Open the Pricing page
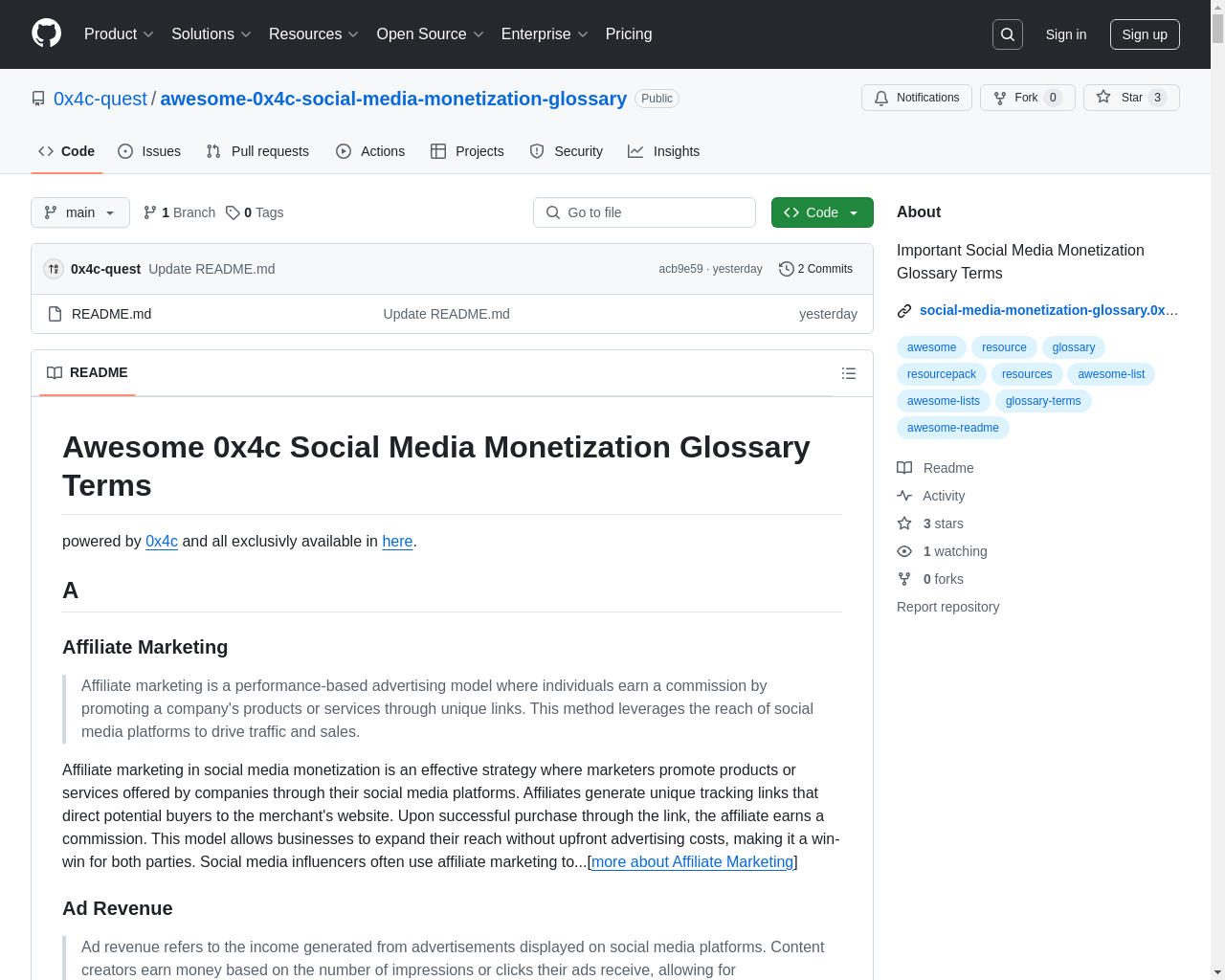The height and width of the screenshot is (980, 1225). coord(629,34)
